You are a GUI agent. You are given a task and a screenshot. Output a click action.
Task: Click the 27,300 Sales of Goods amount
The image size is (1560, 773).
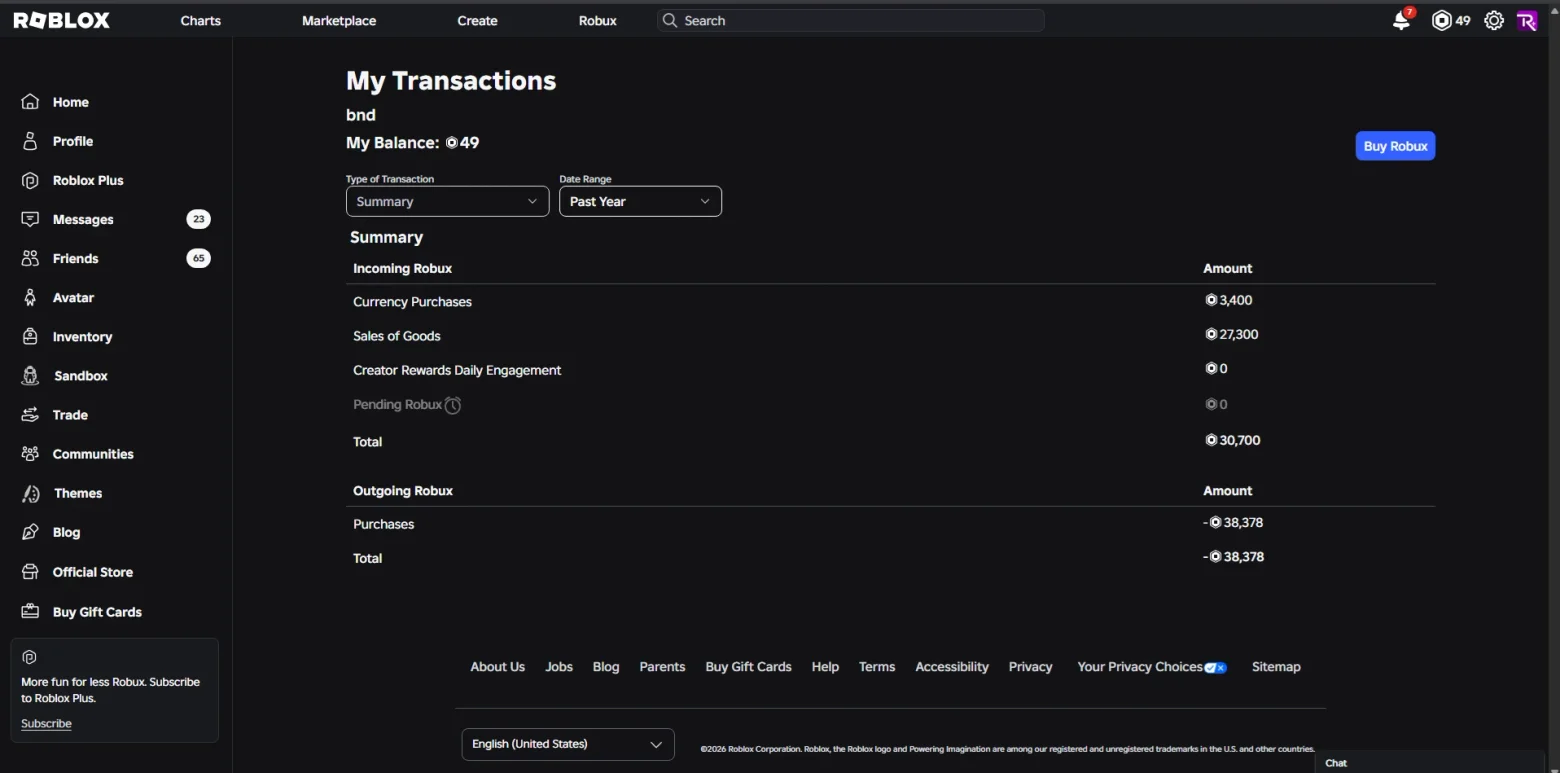click(1232, 335)
